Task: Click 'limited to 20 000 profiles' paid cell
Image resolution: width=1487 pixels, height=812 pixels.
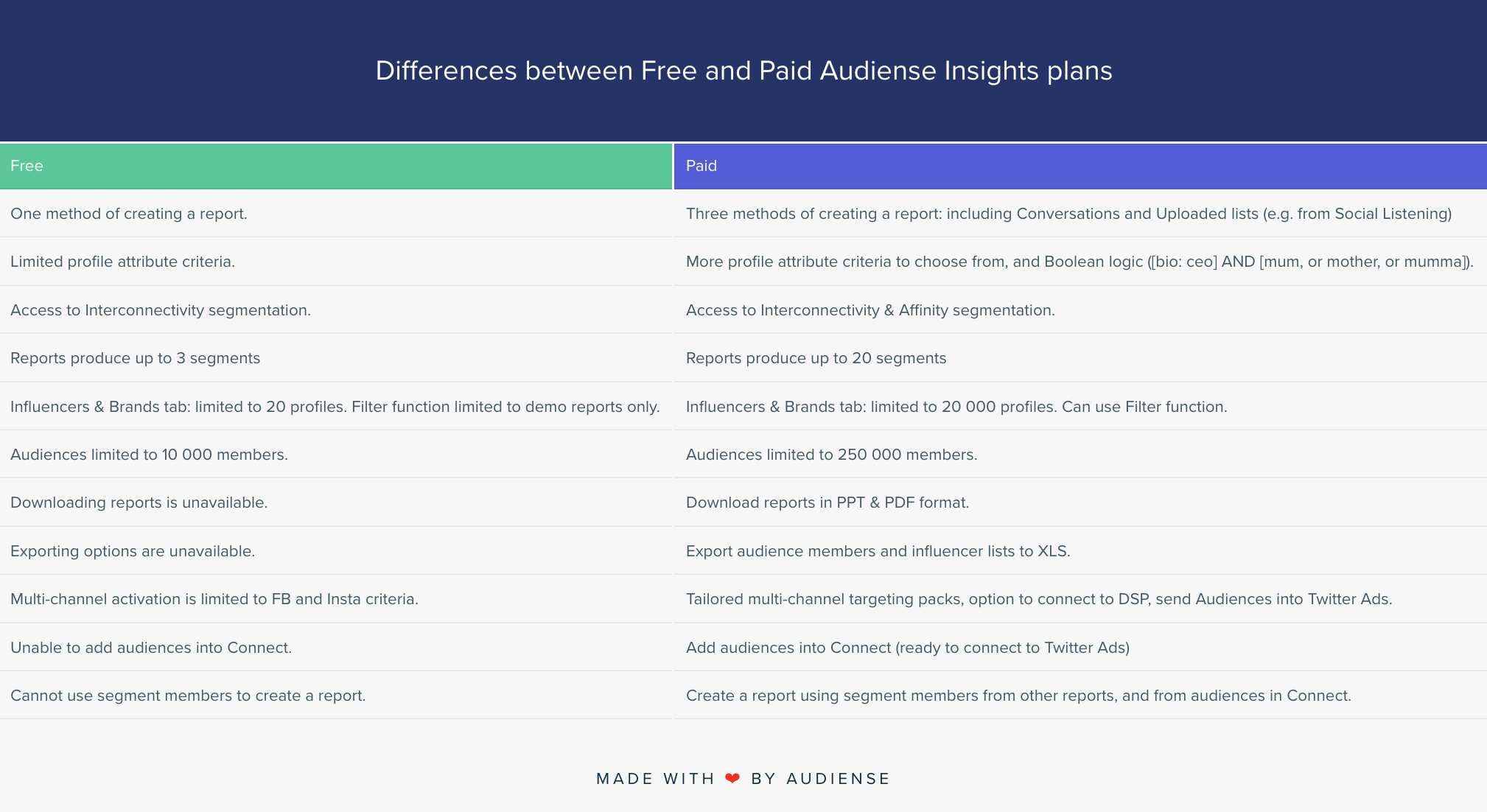Action: (1080, 407)
